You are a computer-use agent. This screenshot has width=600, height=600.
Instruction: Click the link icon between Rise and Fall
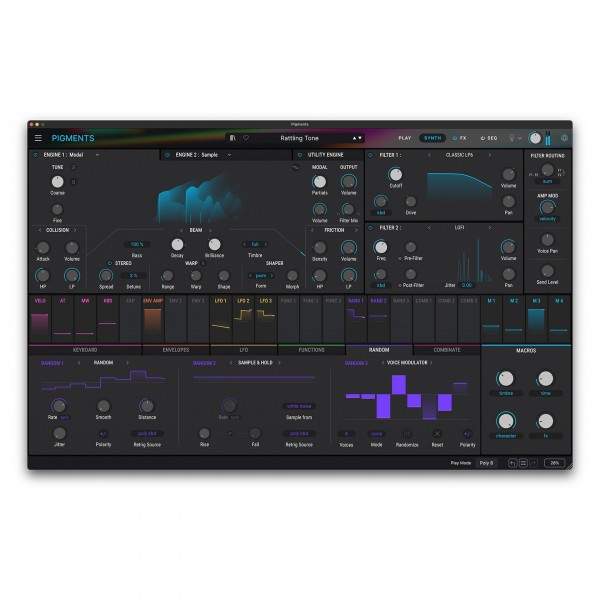pyautogui.click(x=230, y=434)
